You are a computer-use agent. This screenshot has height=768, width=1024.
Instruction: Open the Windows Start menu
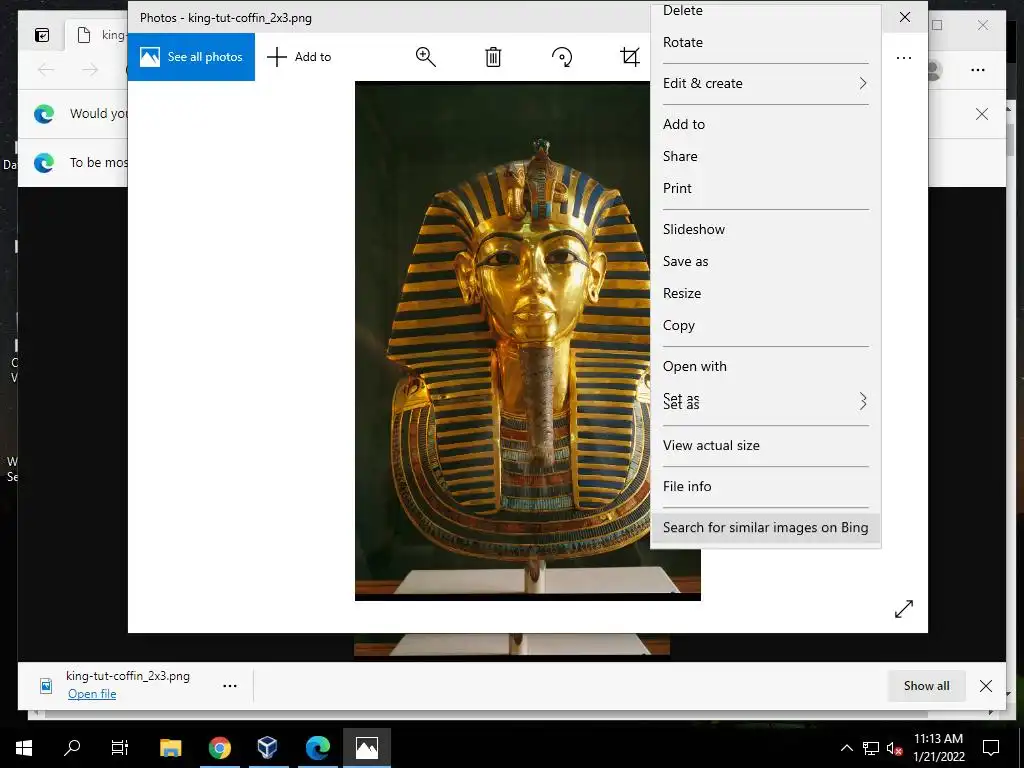(24, 747)
